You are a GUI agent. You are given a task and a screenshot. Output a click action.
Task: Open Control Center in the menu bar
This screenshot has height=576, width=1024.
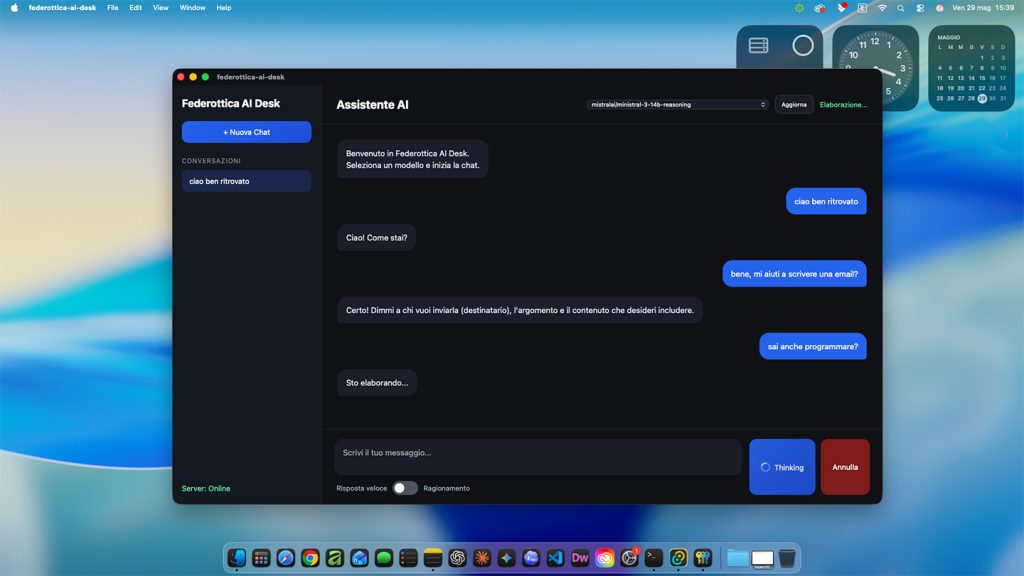click(920, 8)
